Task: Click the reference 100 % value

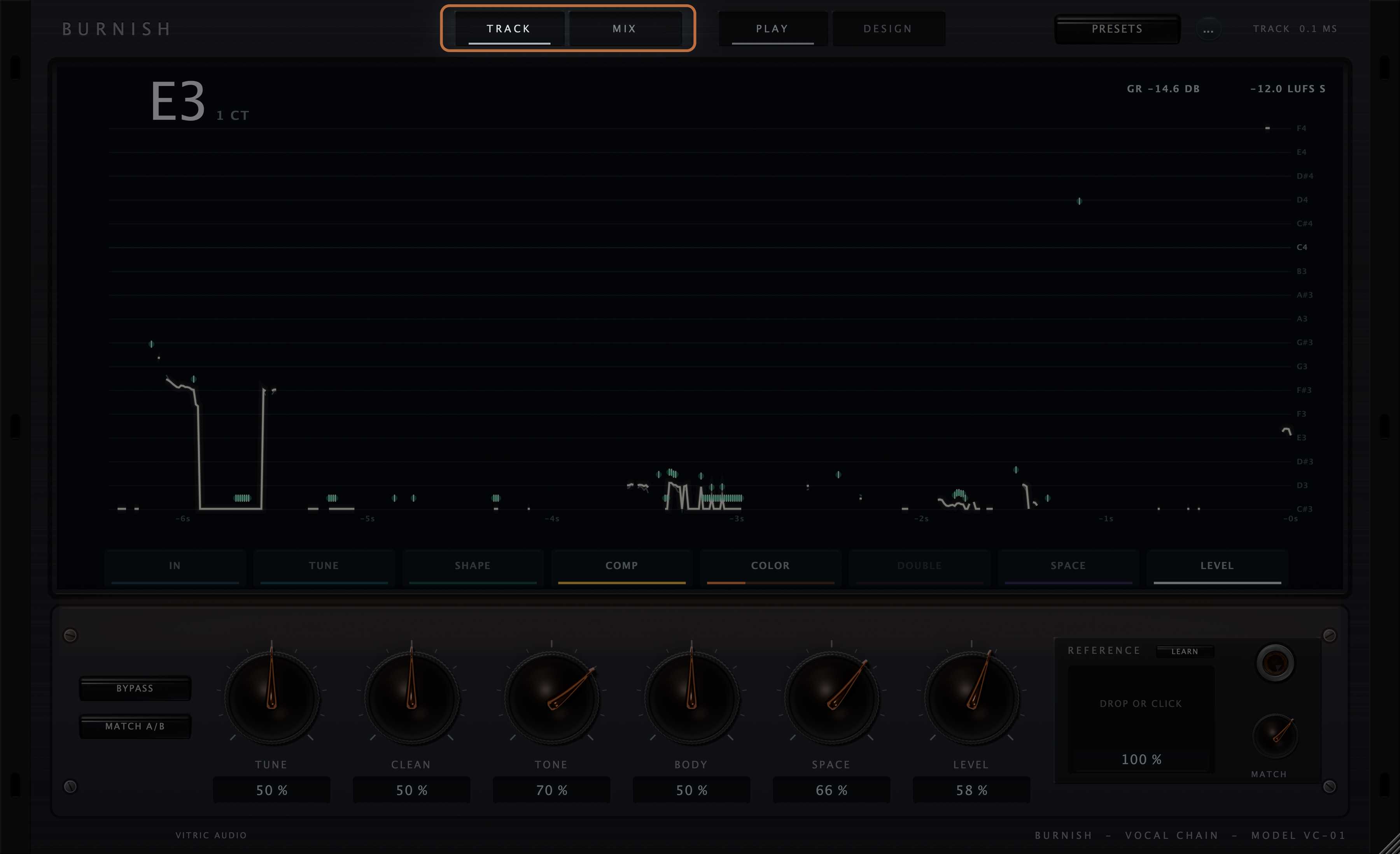Action: [x=1141, y=759]
